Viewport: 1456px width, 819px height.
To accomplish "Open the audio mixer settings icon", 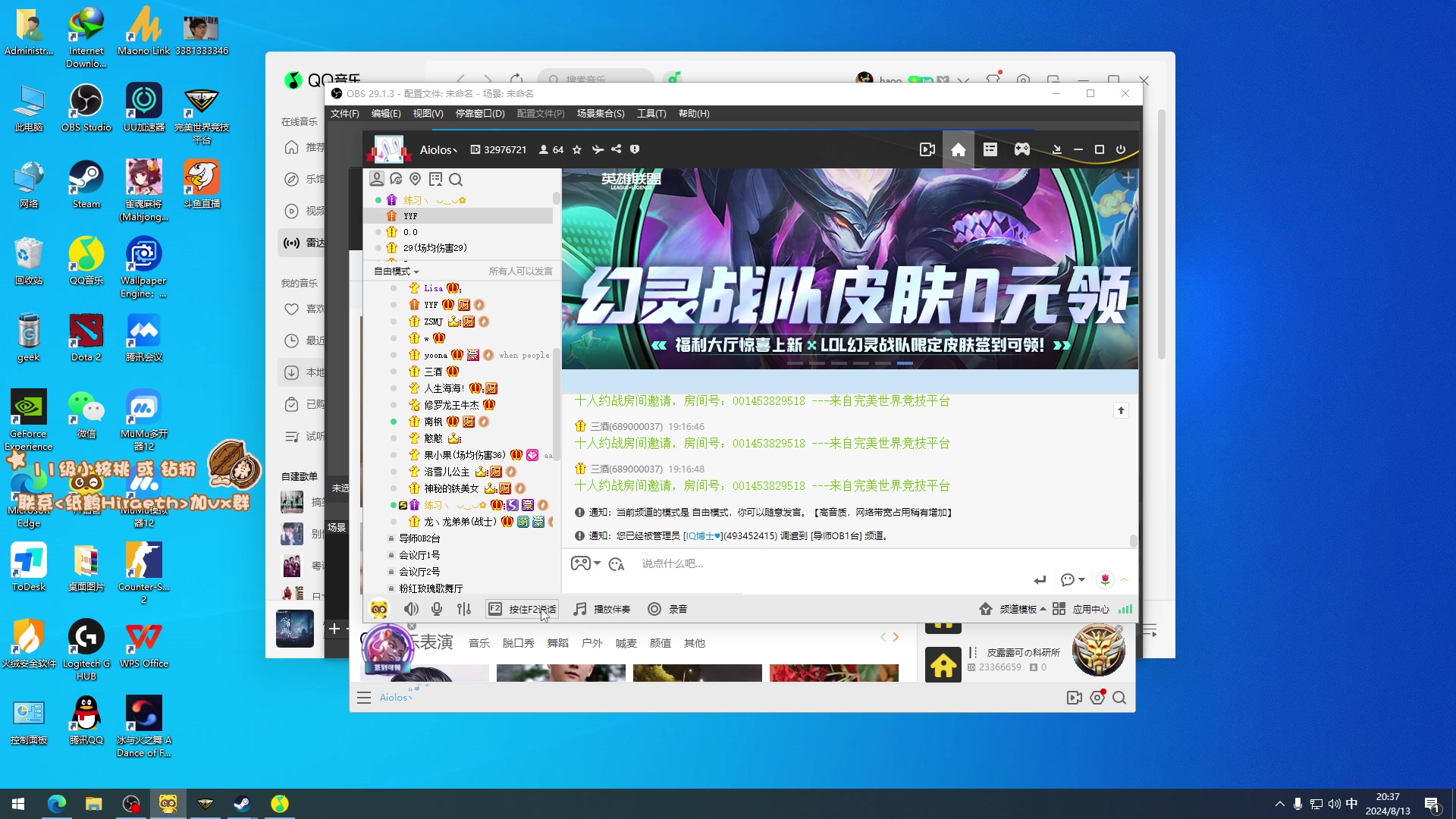I will (464, 609).
